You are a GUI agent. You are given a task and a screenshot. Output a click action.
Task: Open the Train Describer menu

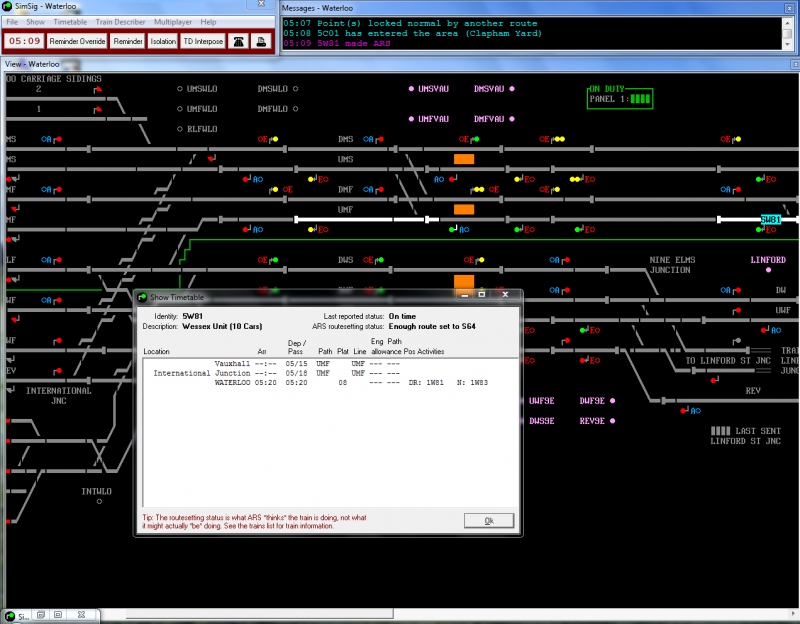coord(120,22)
